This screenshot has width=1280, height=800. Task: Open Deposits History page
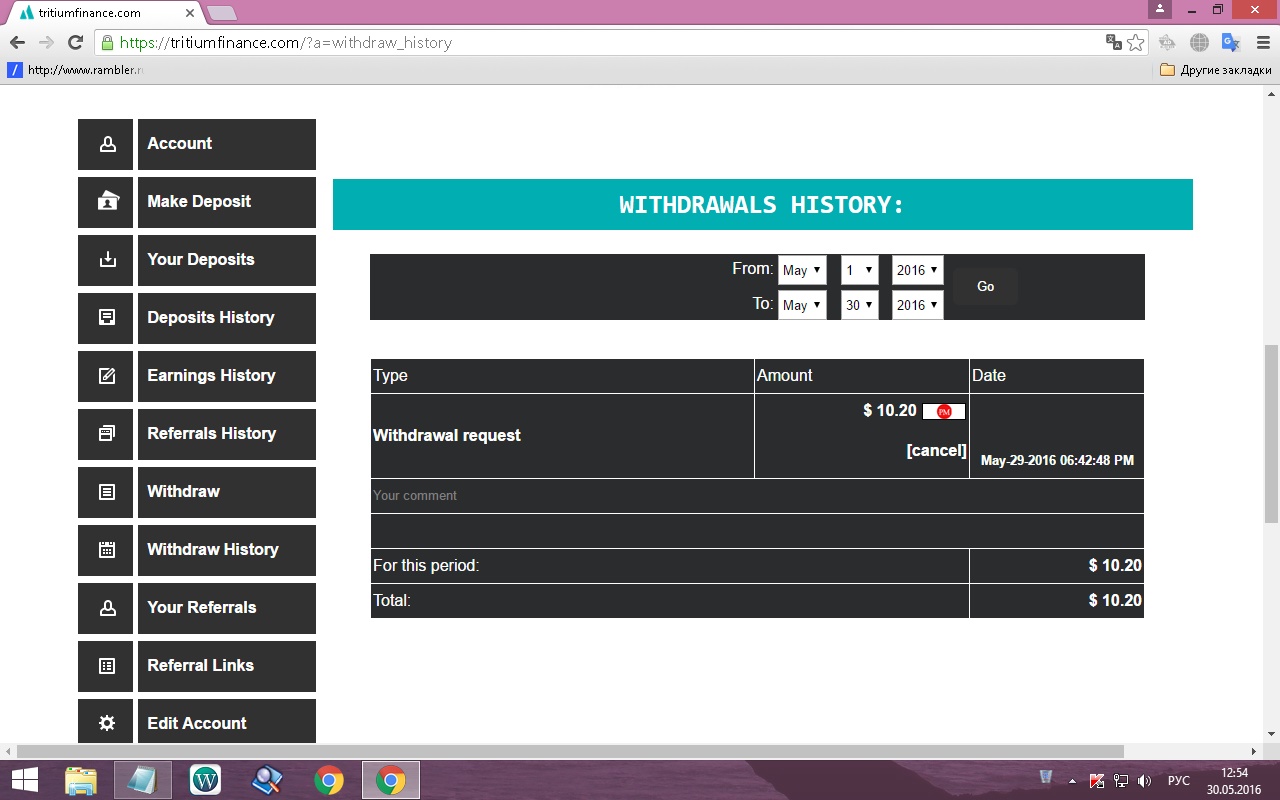(x=227, y=318)
